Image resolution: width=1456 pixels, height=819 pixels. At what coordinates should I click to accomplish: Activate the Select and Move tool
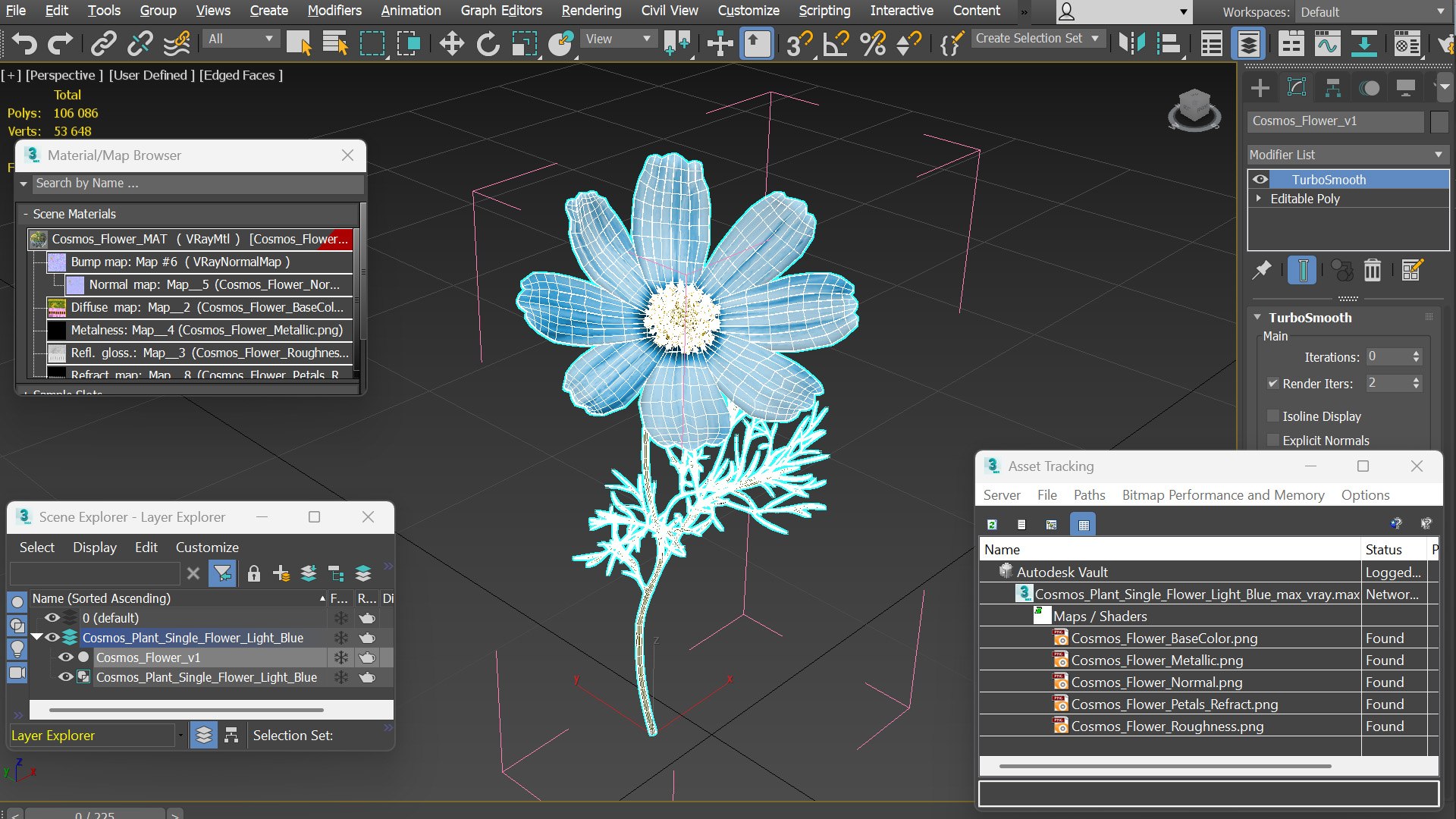[x=451, y=43]
